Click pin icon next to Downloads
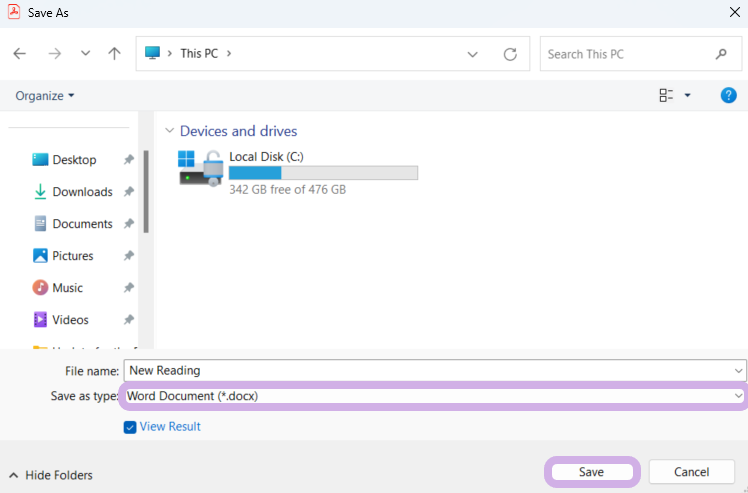 click(x=128, y=192)
